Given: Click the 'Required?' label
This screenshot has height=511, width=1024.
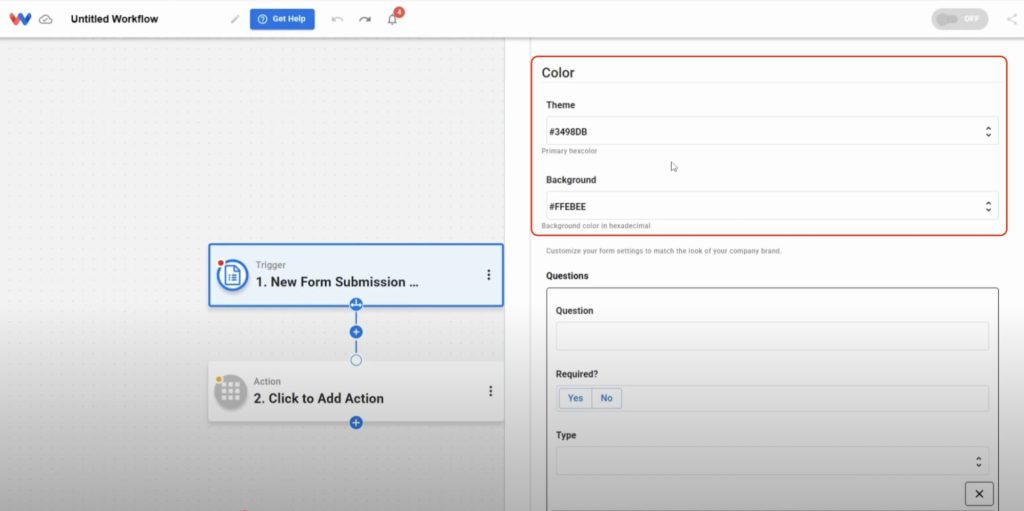Looking at the screenshot, I should (577, 374).
